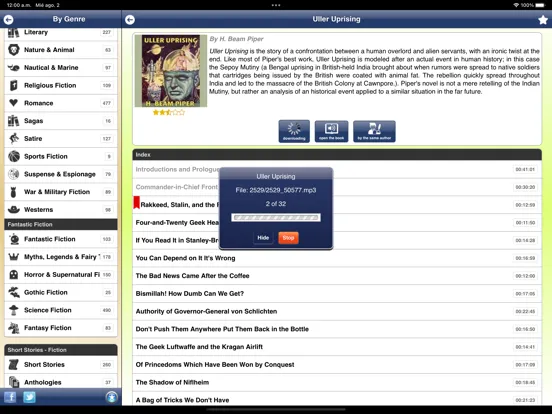
Task: Open the Suspense & Espionage icon
Action: click(14, 174)
